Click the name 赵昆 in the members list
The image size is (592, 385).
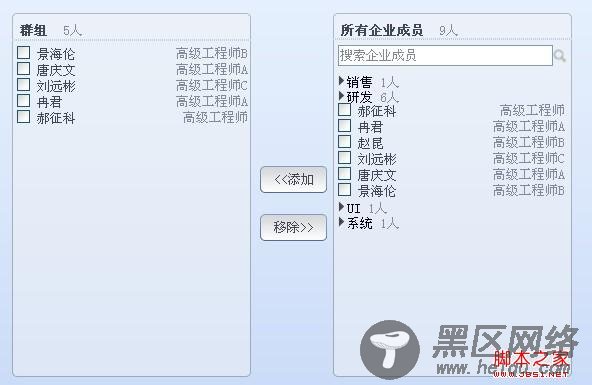[x=370, y=143]
